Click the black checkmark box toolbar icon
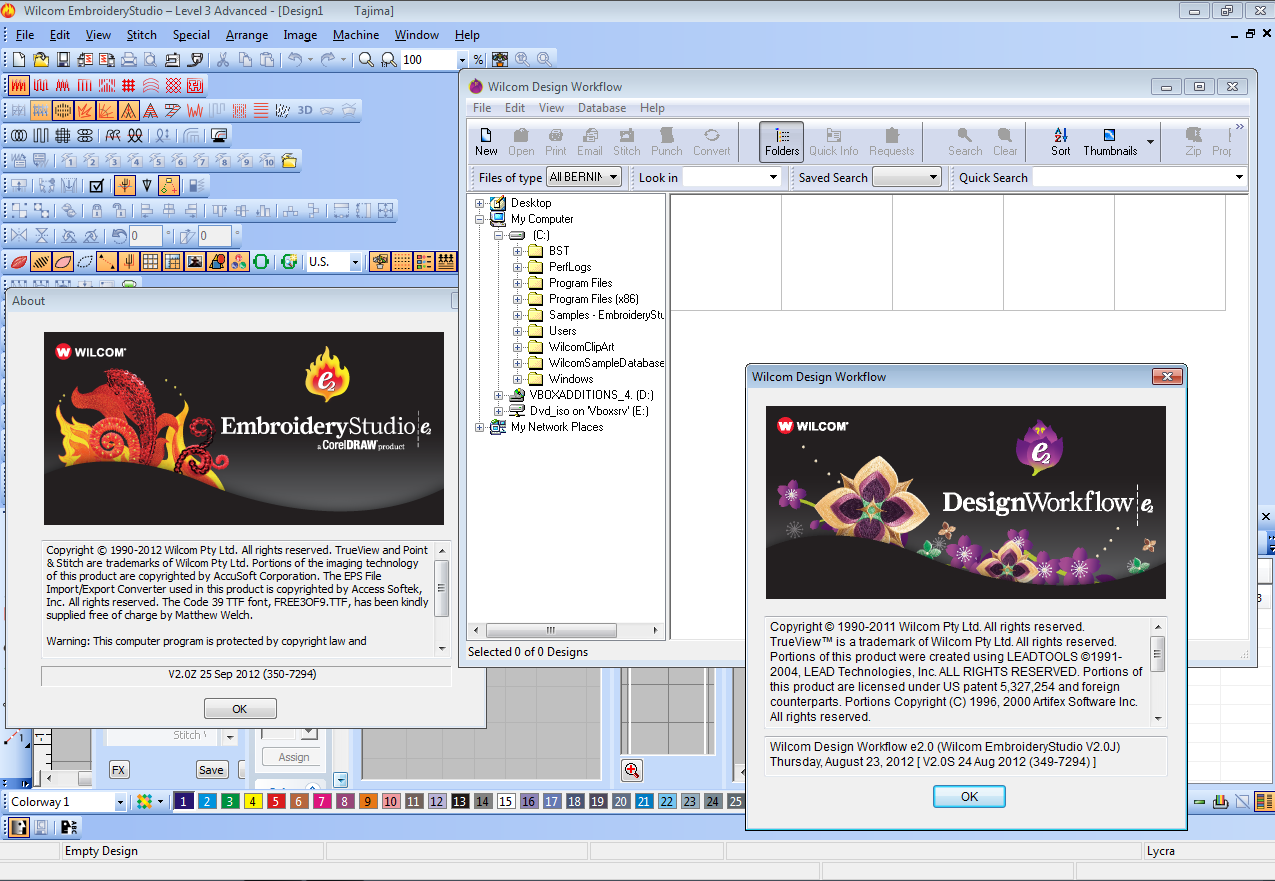The width and height of the screenshot is (1275, 881). pyautogui.click(x=97, y=185)
